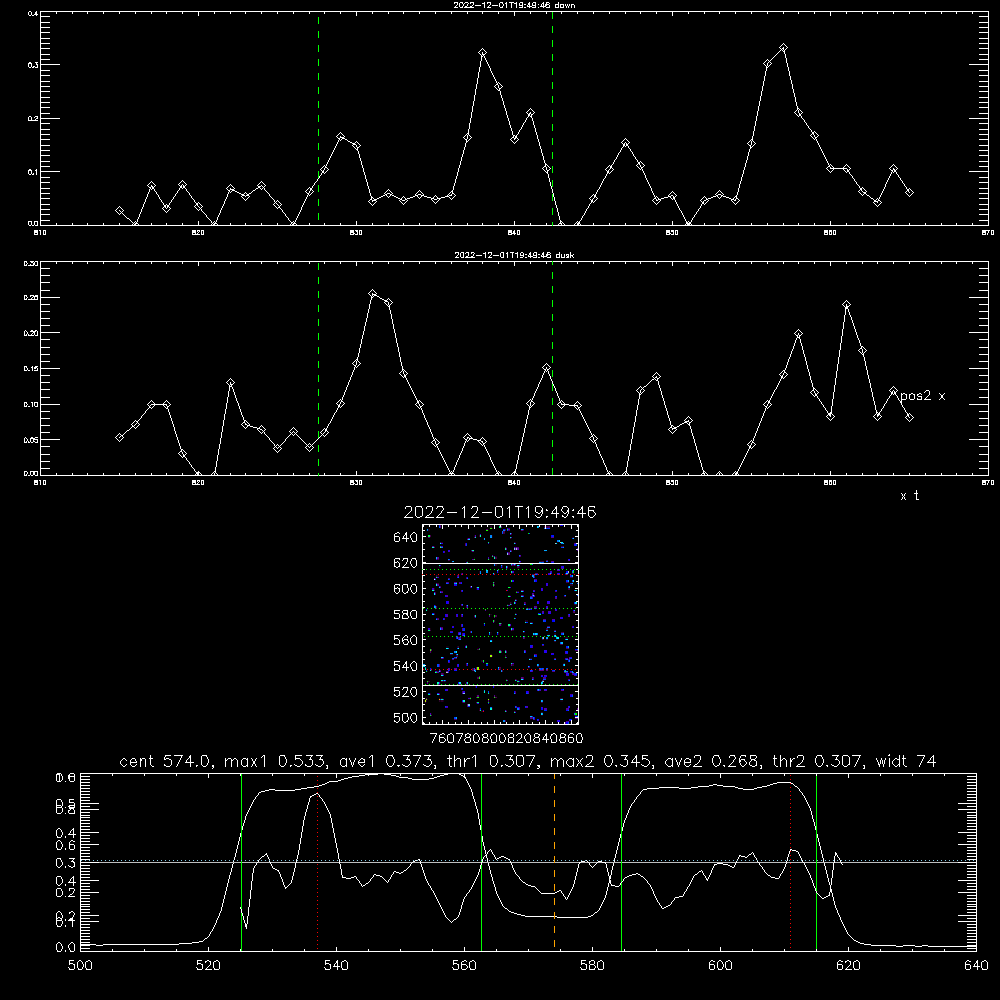The height and width of the screenshot is (1000, 1000).
Task: Click bottom plot x-axis label 640
Action: point(976,966)
